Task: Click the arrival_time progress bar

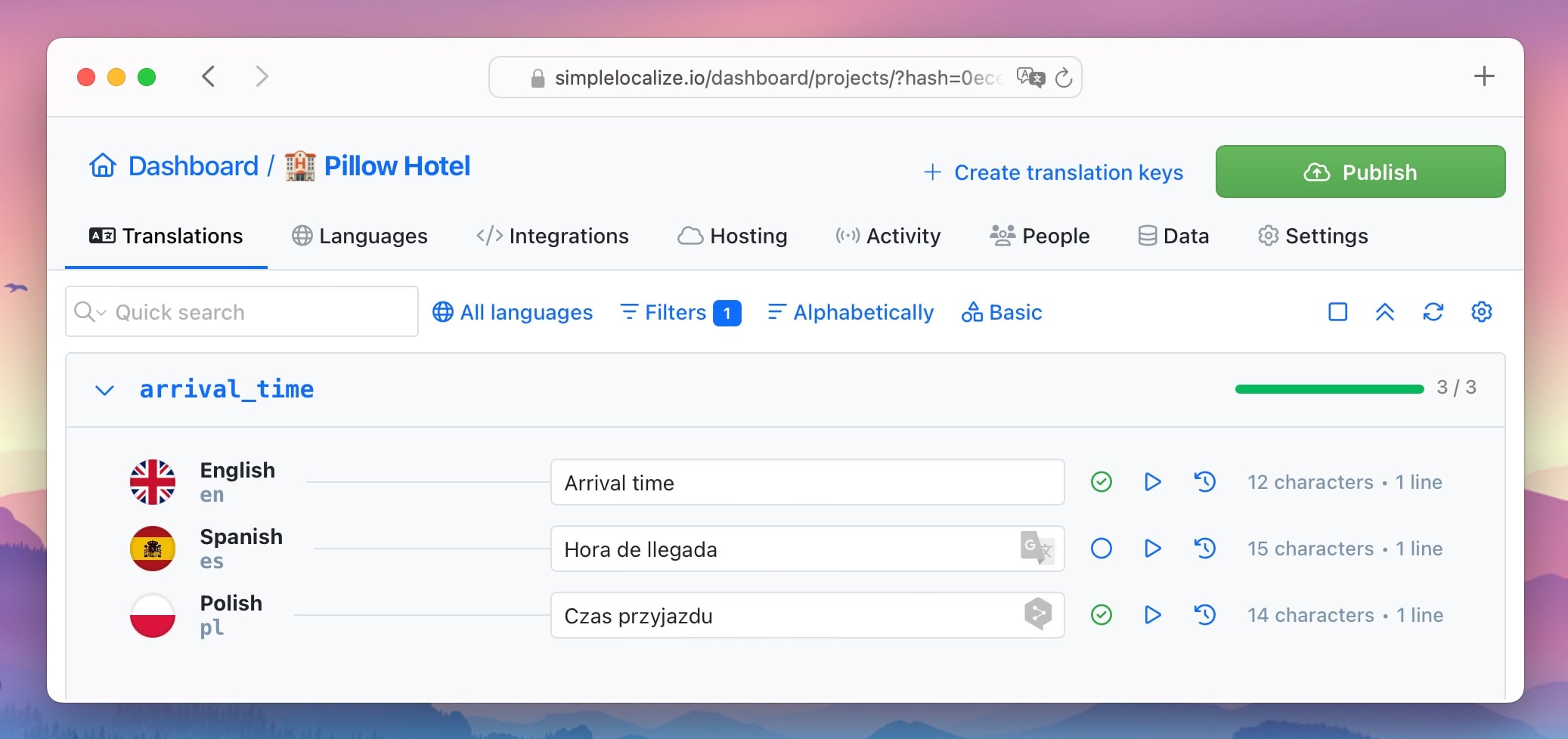Action: click(x=1329, y=388)
